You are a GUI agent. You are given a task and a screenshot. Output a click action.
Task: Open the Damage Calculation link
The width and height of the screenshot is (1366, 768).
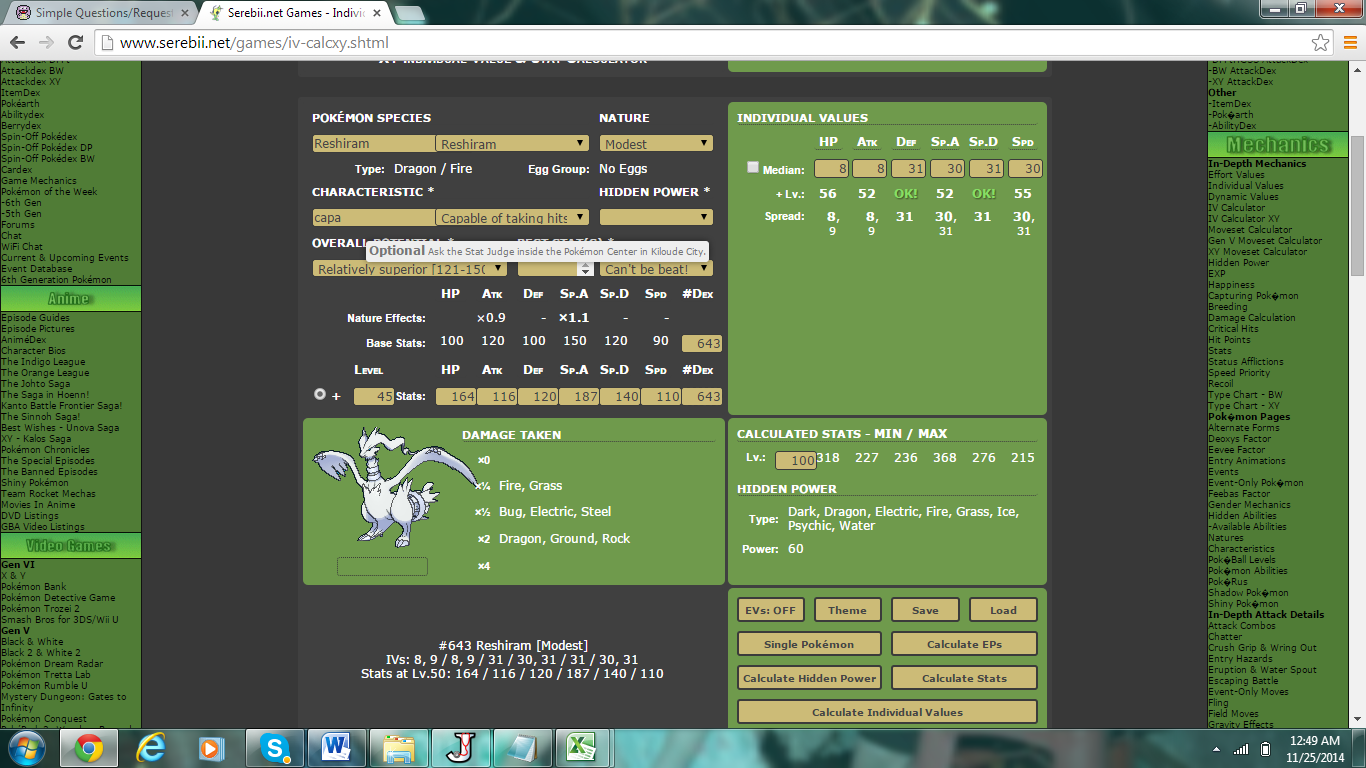[x=1251, y=318]
